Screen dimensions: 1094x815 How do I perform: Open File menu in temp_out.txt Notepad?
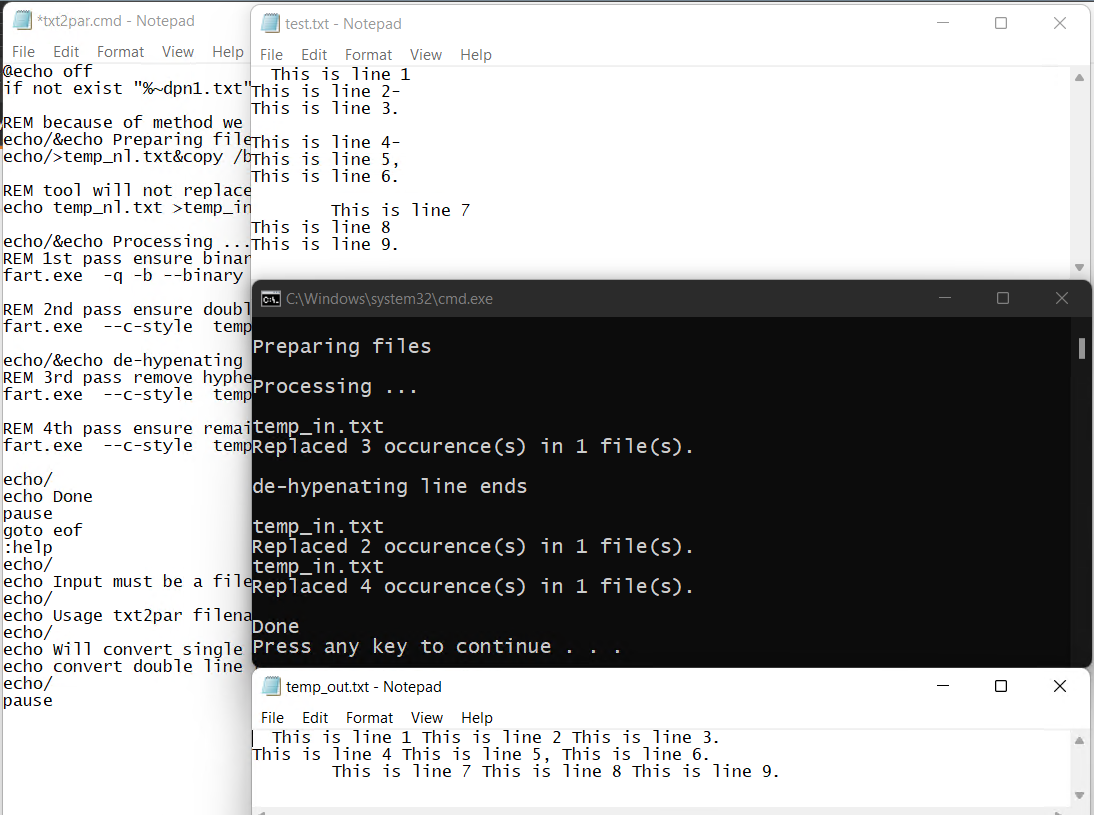[272, 717]
